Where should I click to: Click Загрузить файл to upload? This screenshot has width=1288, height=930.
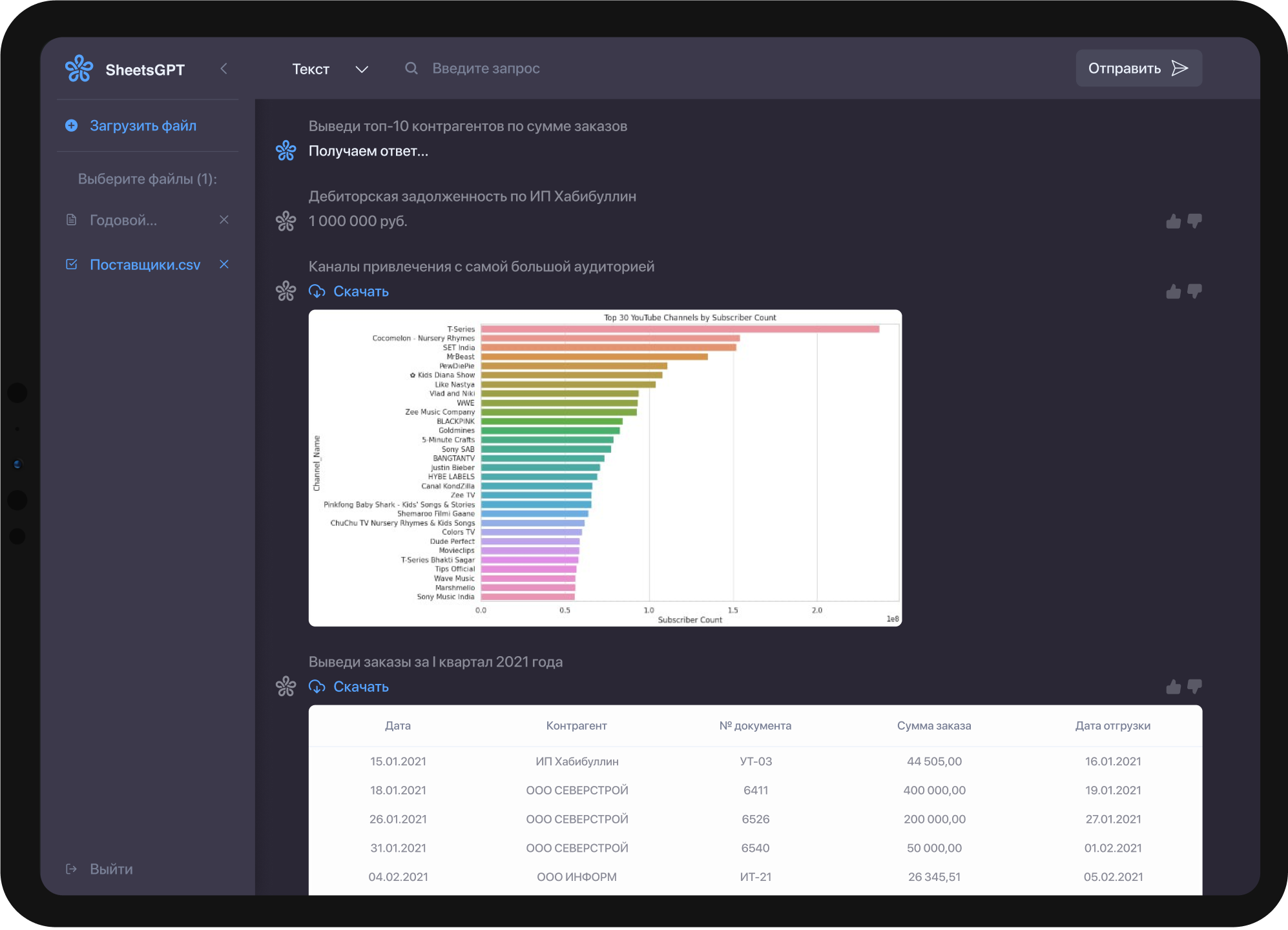(143, 126)
